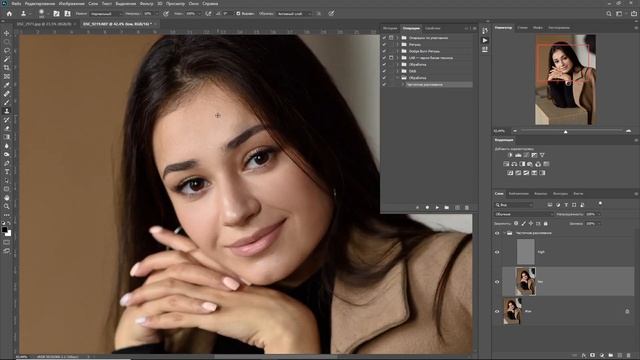Select the Eyedropper tool

point(7,85)
